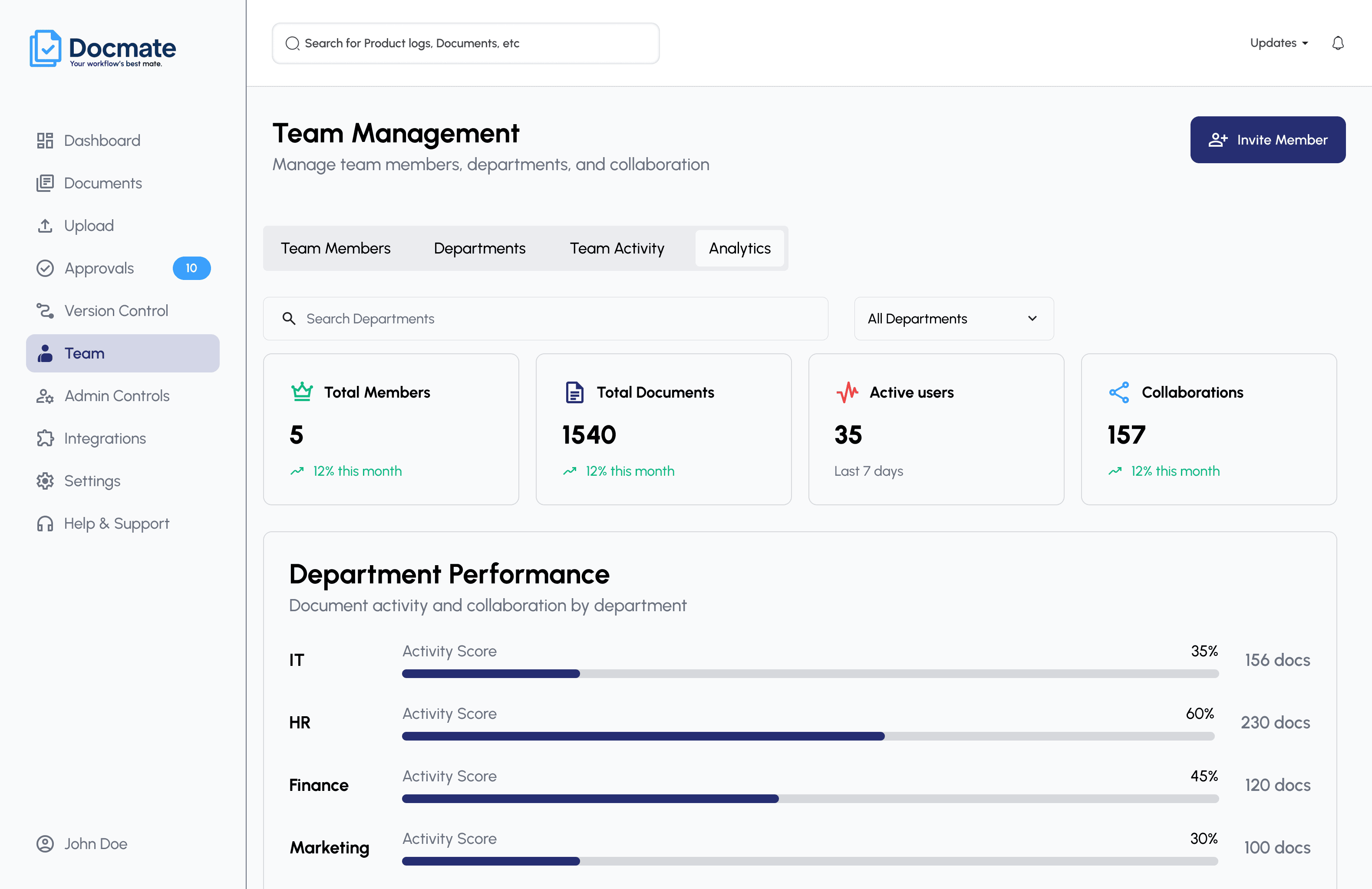Click the IT activity score progress bar
This screenshot has height=889, width=1372.
point(810,673)
